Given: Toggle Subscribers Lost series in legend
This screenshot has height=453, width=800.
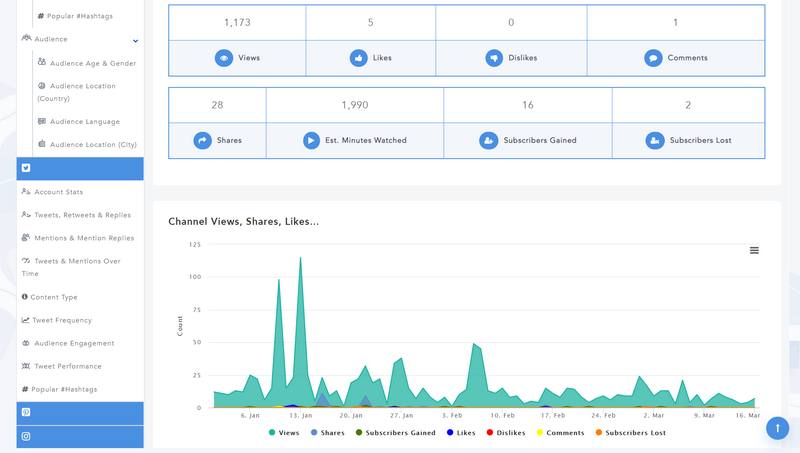Looking at the screenshot, I should tap(631, 433).
